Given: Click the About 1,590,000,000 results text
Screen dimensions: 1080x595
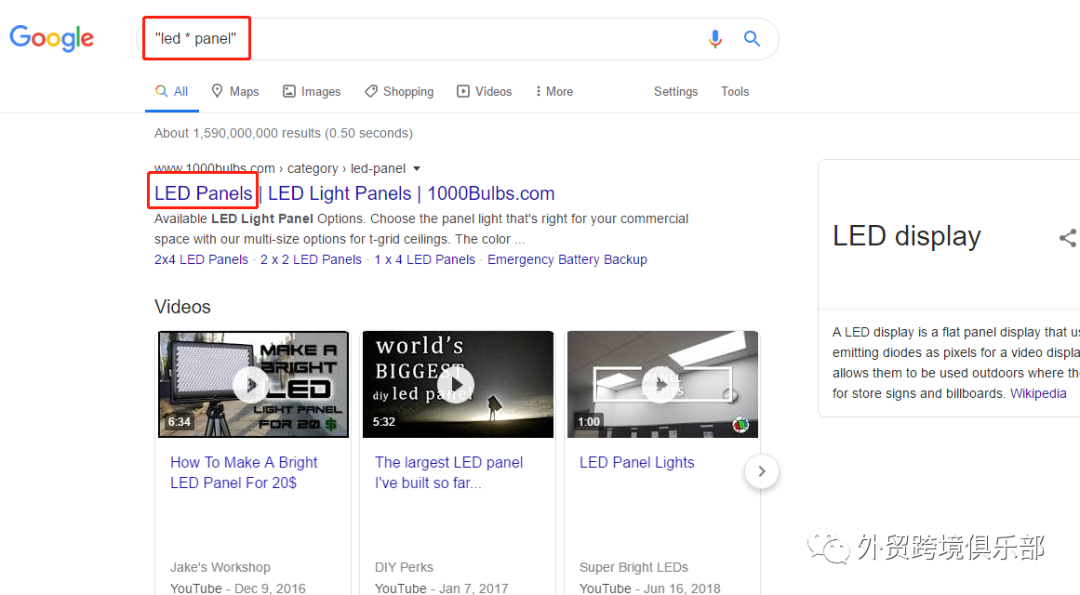Looking at the screenshot, I should coord(283,133).
